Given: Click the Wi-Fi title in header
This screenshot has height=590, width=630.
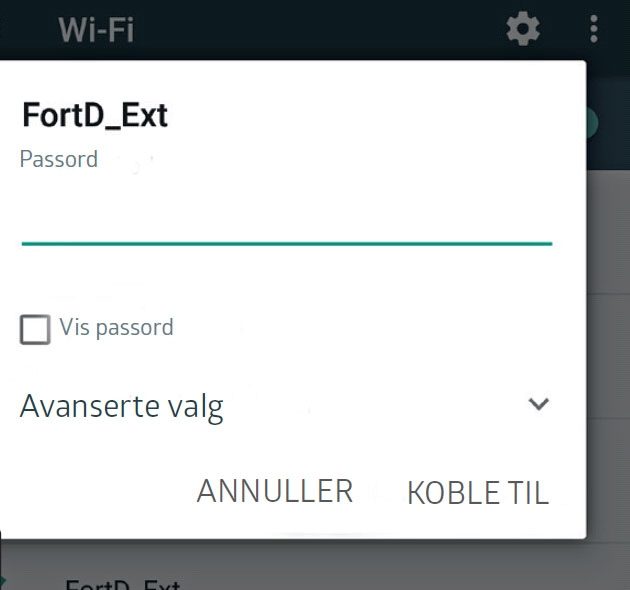Looking at the screenshot, I should click(x=96, y=29).
